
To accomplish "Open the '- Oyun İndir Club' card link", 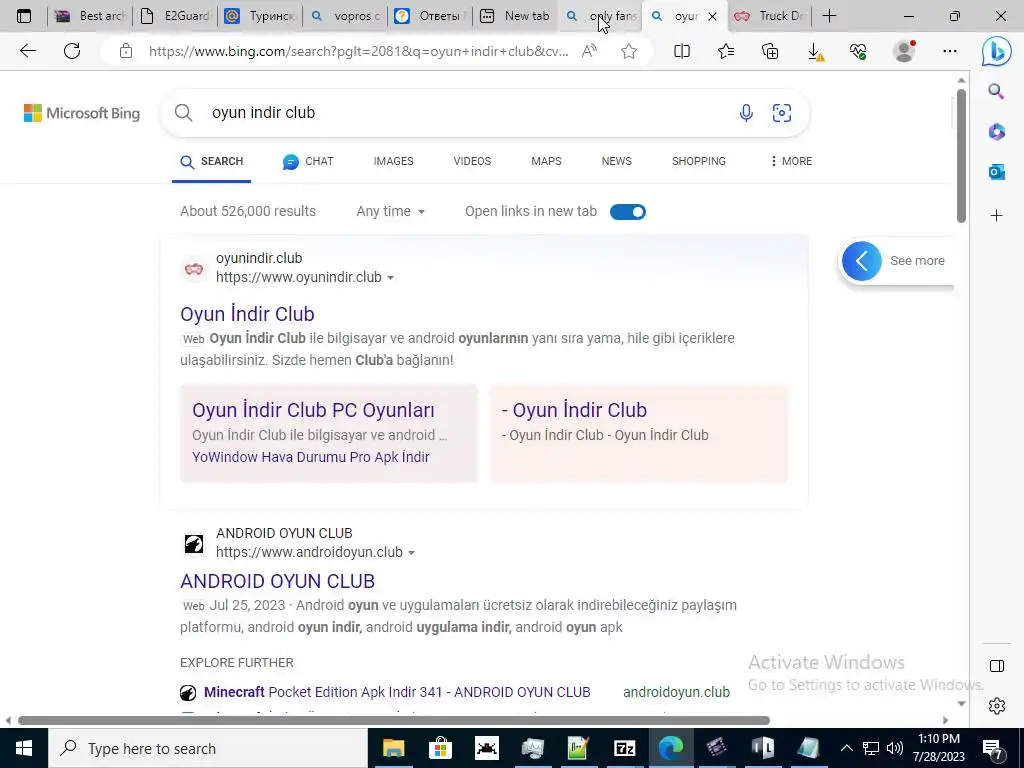I will click(x=574, y=410).
